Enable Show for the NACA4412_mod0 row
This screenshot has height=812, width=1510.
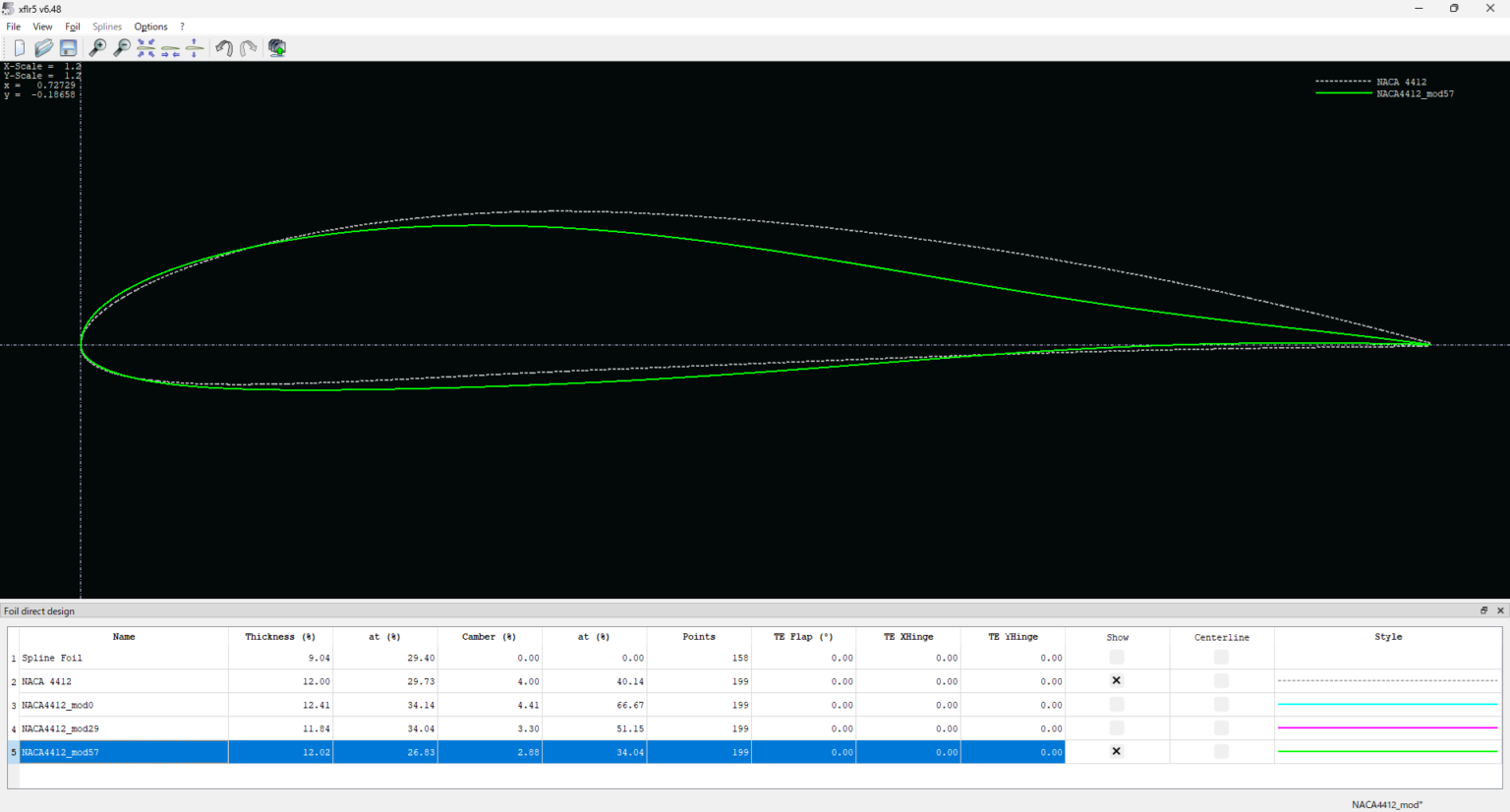[1116, 705]
